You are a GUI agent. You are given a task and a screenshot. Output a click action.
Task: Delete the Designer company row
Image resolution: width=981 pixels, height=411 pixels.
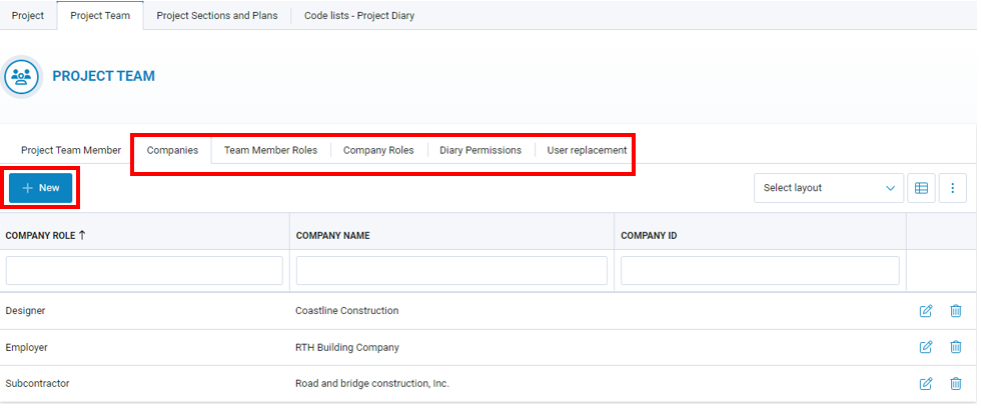955,311
